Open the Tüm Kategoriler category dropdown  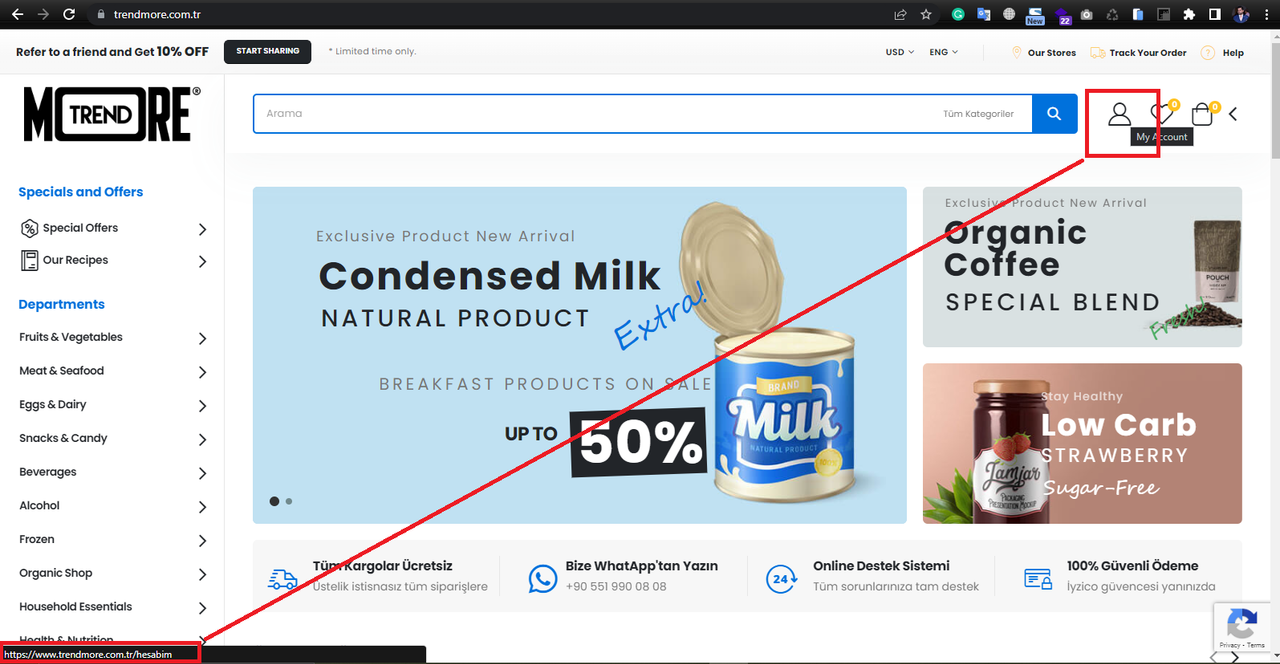[x=979, y=114]
